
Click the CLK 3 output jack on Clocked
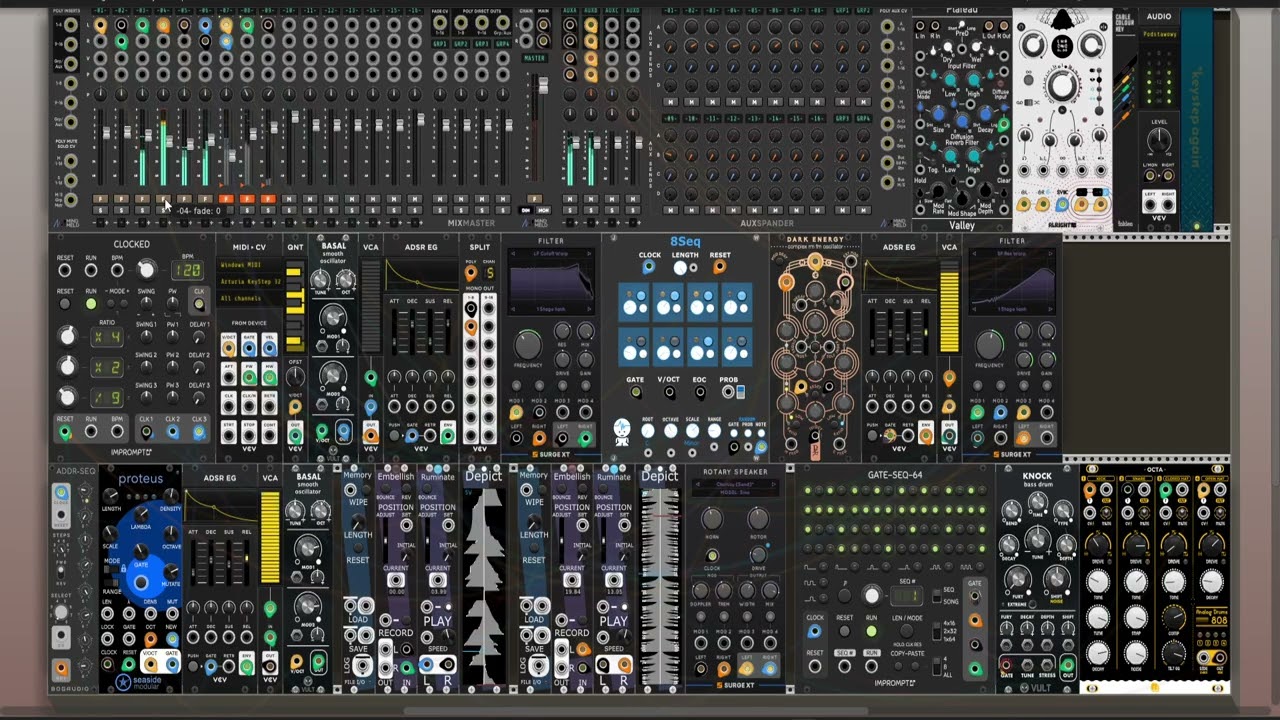199,432
